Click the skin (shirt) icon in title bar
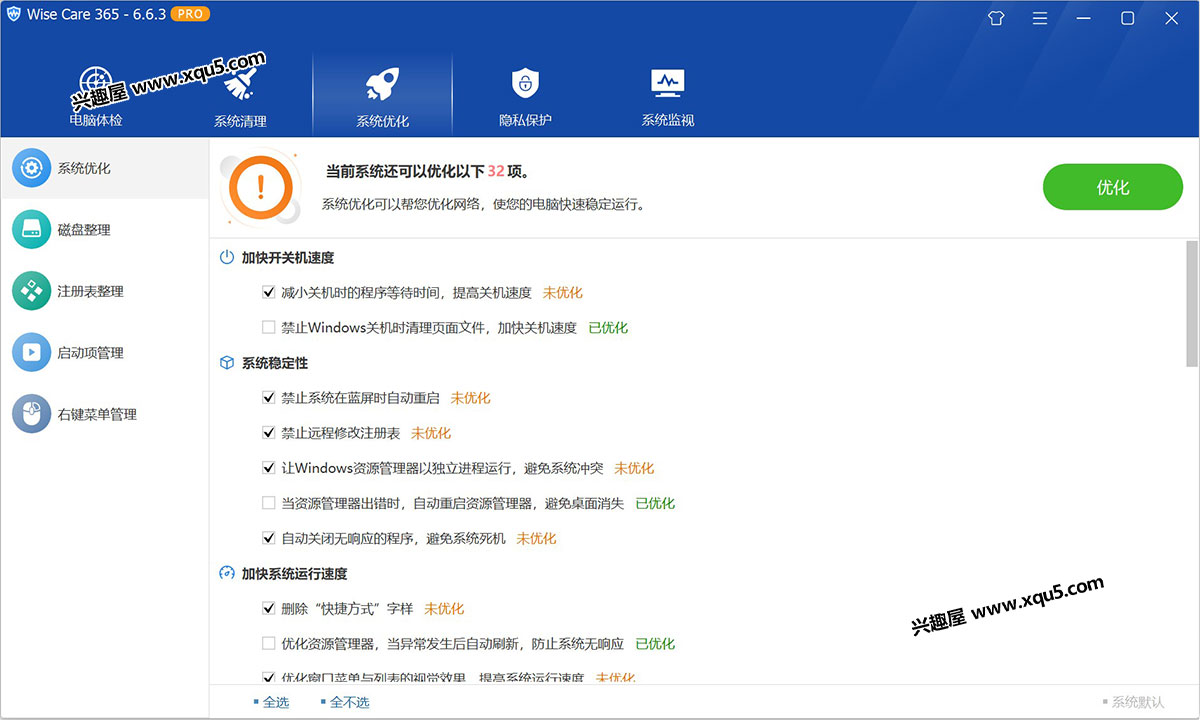 coord(995,18)
